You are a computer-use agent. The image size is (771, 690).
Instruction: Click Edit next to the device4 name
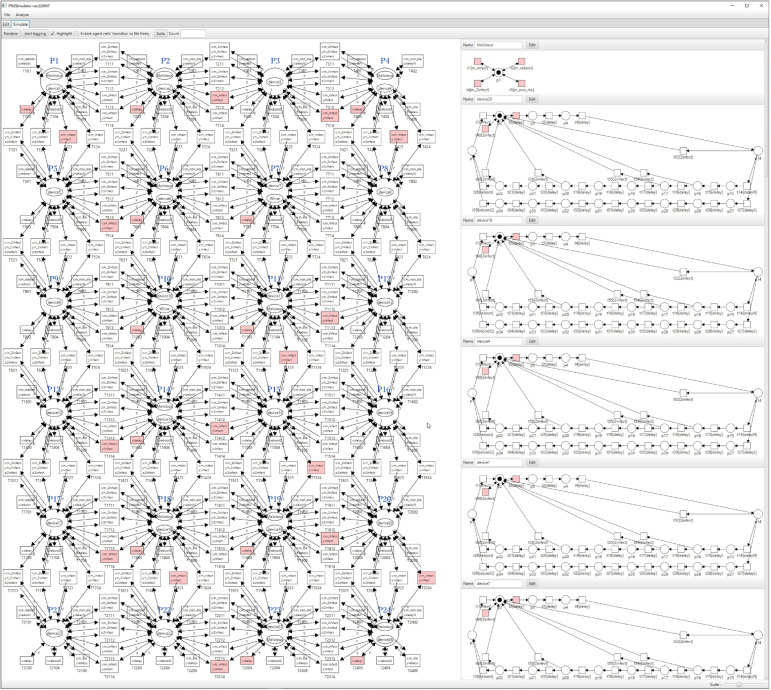point(532,341)
